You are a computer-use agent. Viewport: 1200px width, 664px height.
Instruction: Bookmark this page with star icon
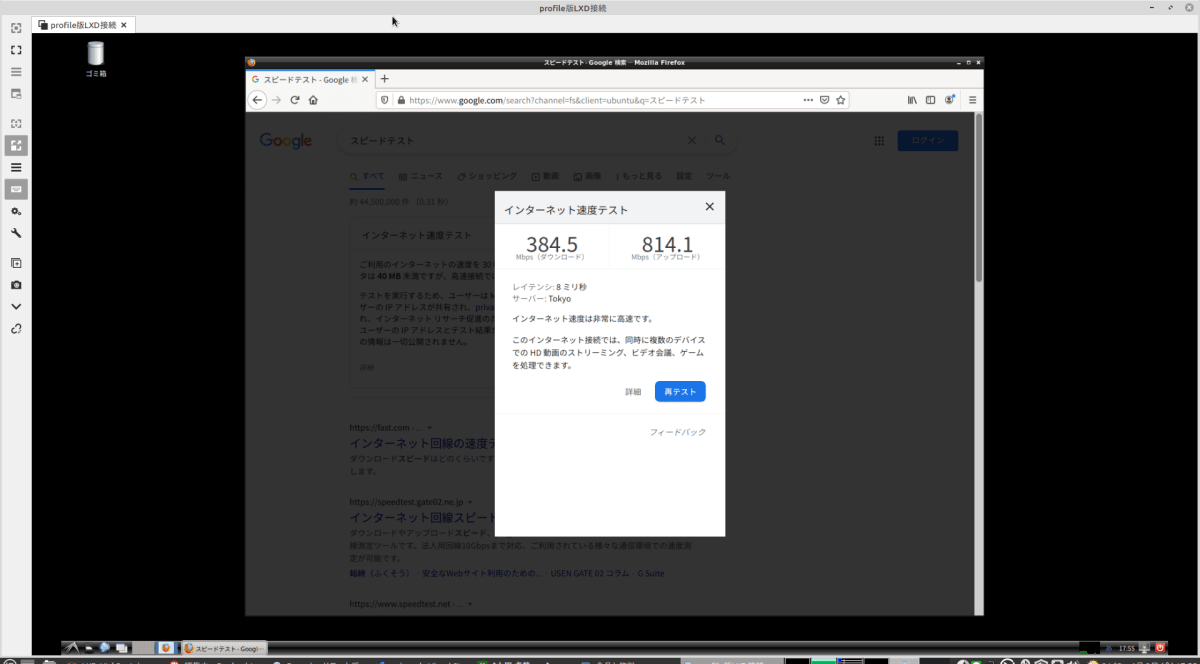[x=841, y=100]
